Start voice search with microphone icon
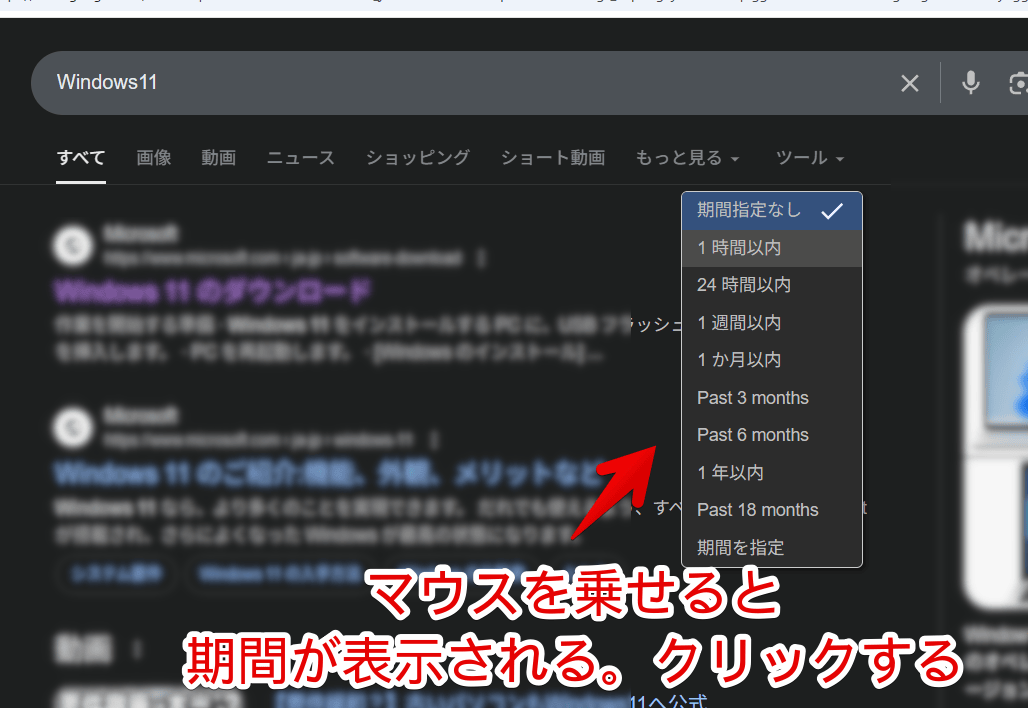The height and width of the screenshot is (708, 1028). coord(971,83)
